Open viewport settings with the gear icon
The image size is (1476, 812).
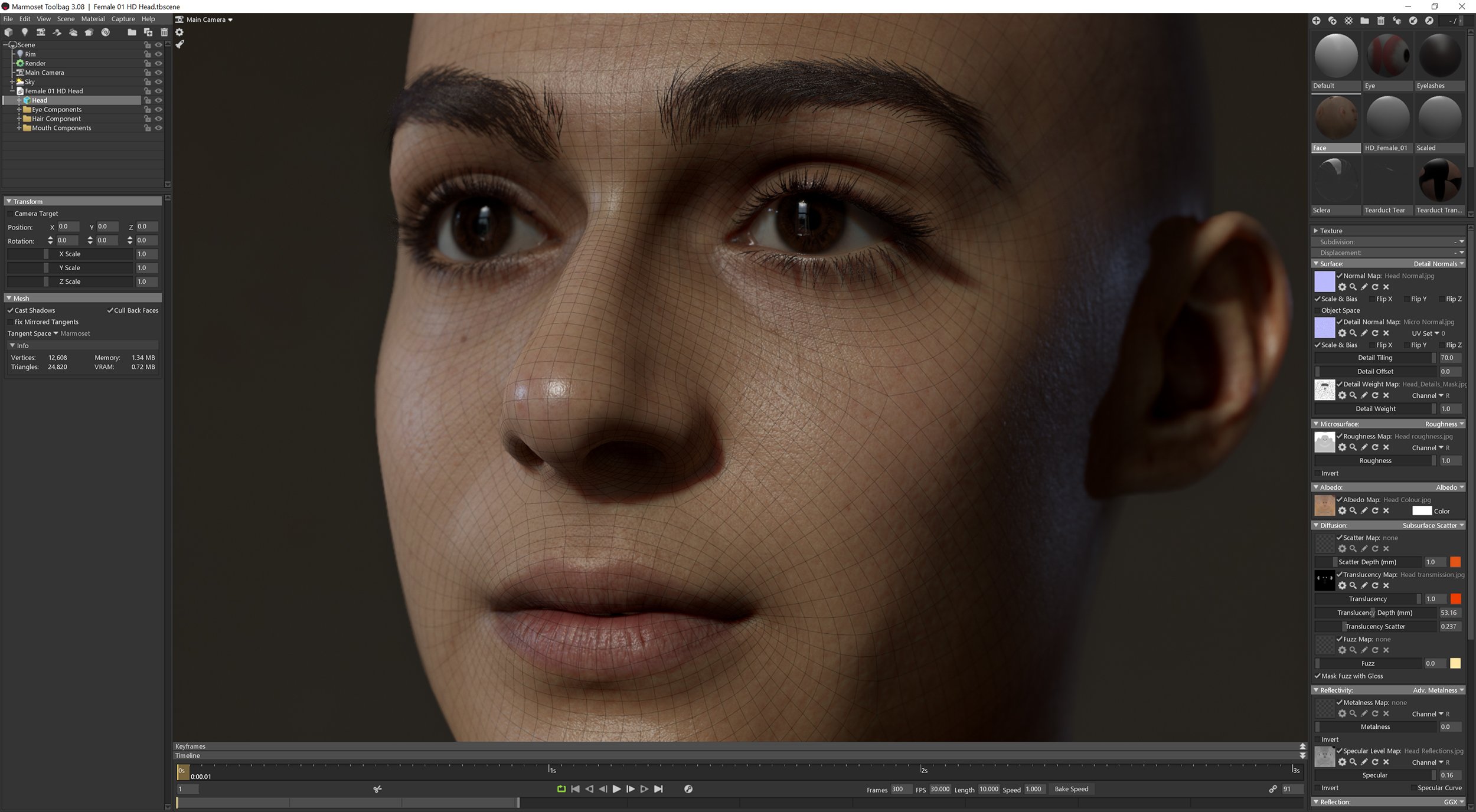(179, 32)
